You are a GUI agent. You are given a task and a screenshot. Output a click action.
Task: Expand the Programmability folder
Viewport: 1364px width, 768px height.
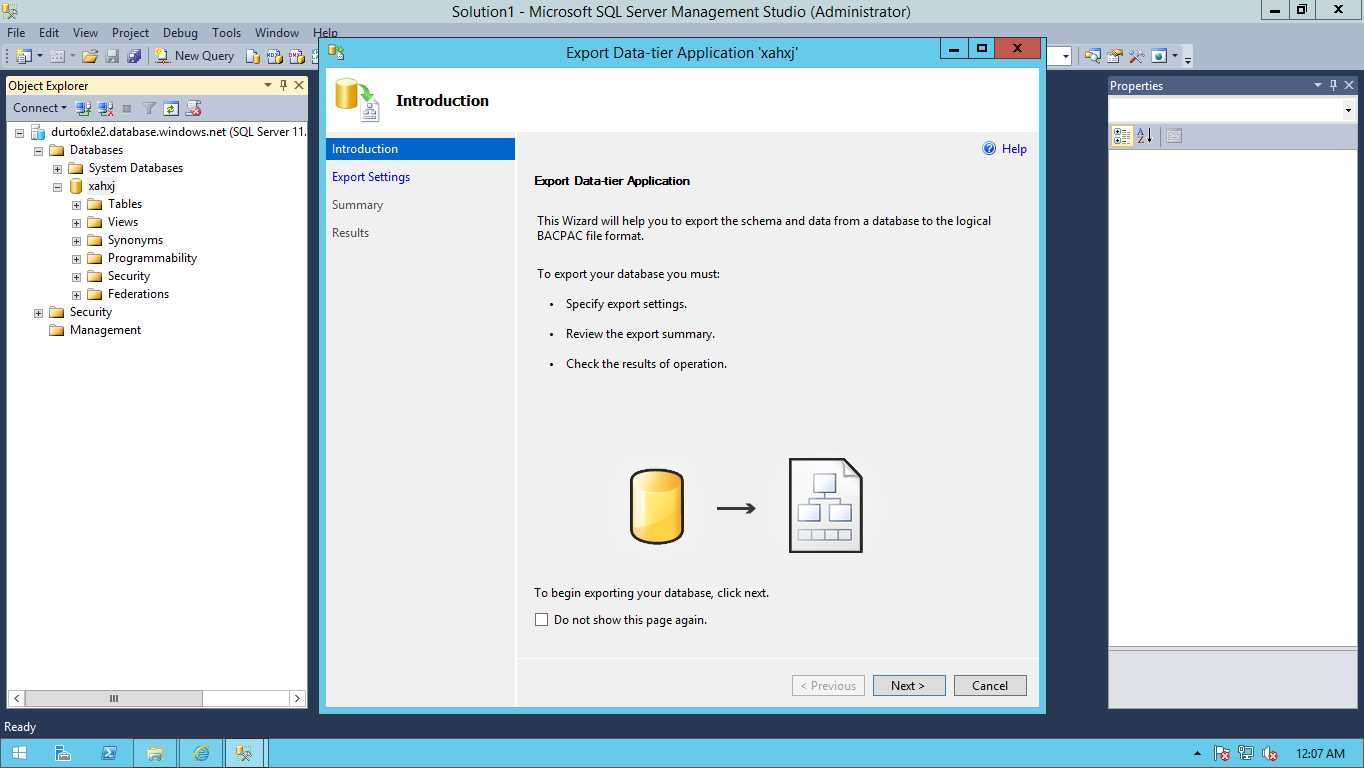pyautogui.click(x=76, y=258)
